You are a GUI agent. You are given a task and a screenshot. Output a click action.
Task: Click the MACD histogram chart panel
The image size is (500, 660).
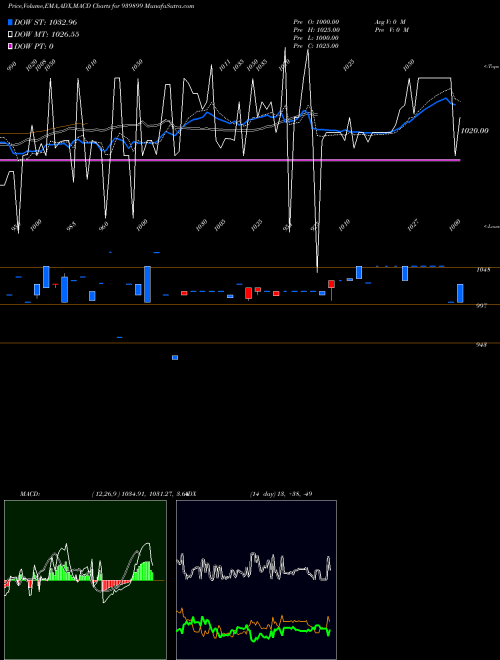tap(85, 580)
